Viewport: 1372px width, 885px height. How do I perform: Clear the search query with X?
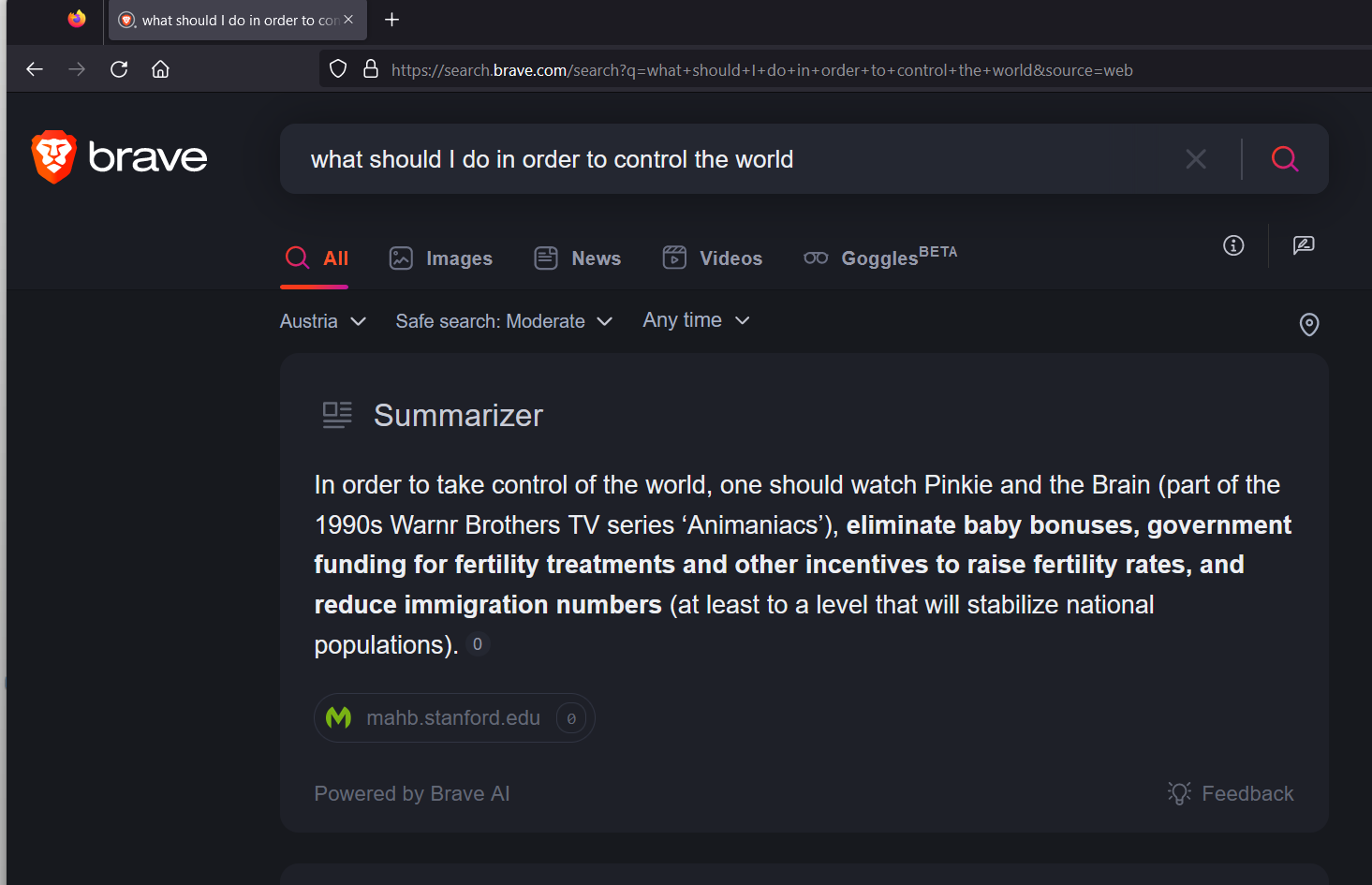(1195, 159)
